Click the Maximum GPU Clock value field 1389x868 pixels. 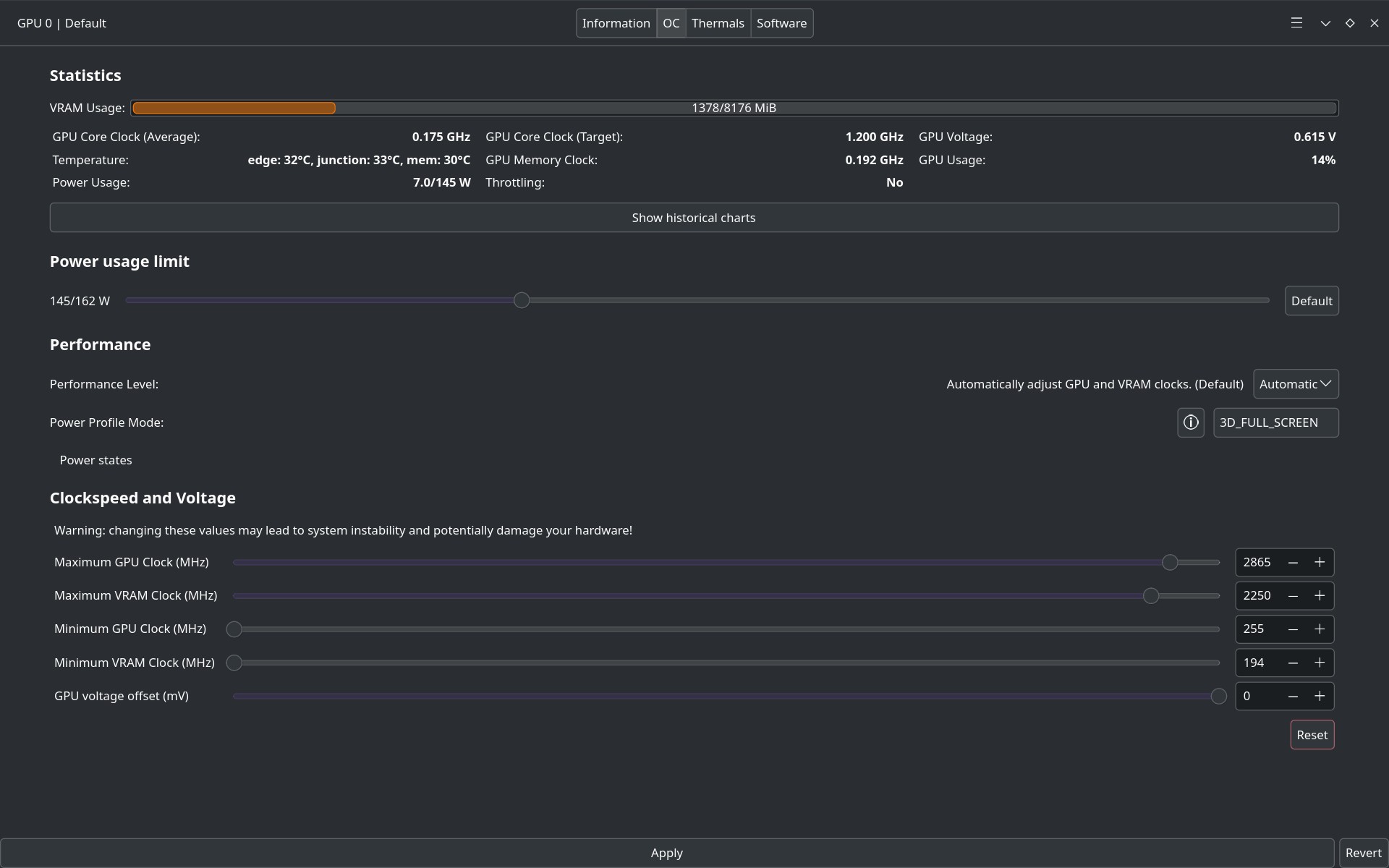click(x=1257, y=563)
